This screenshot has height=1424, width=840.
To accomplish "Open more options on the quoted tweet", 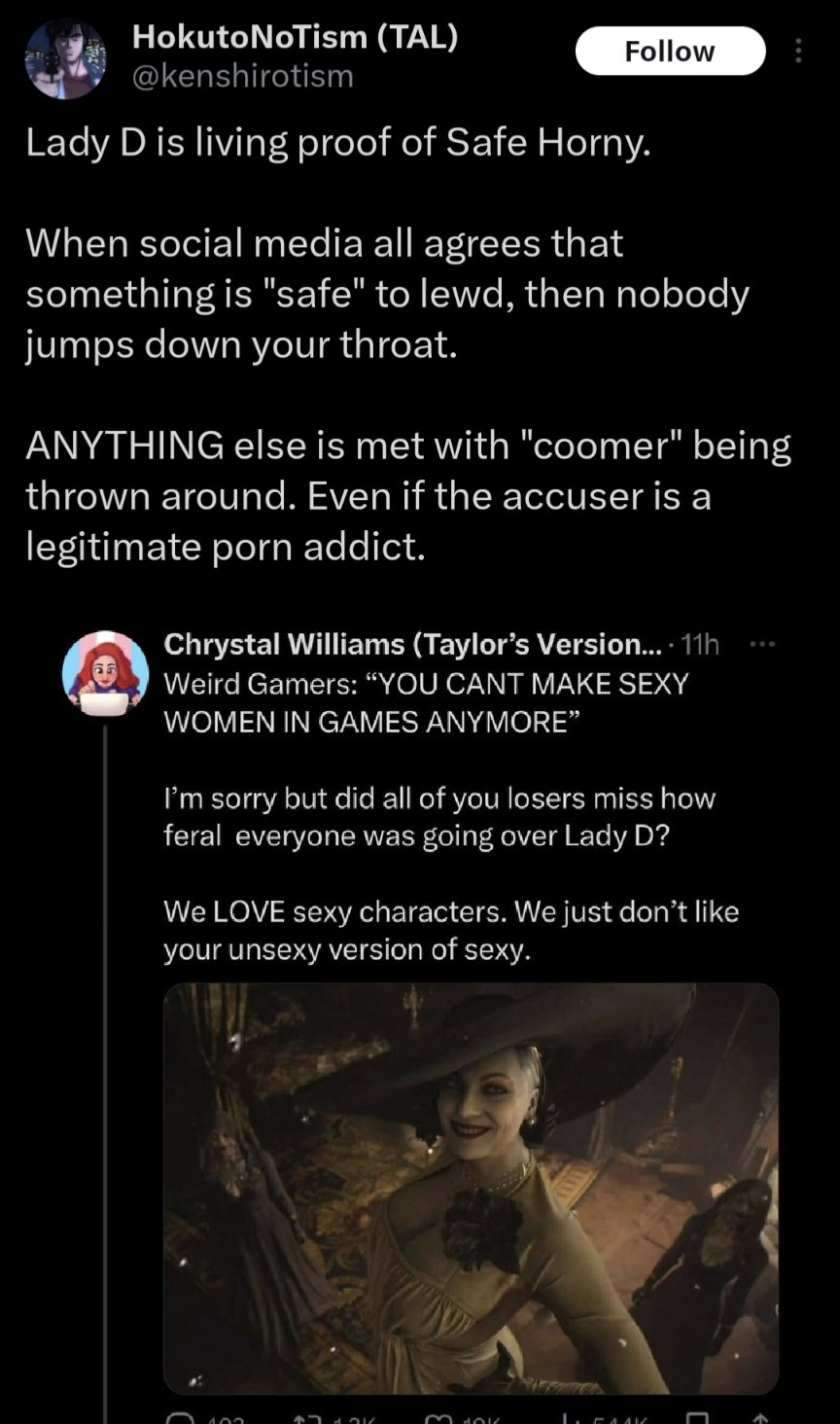I will pyautogui.click(x=764, y=644).
